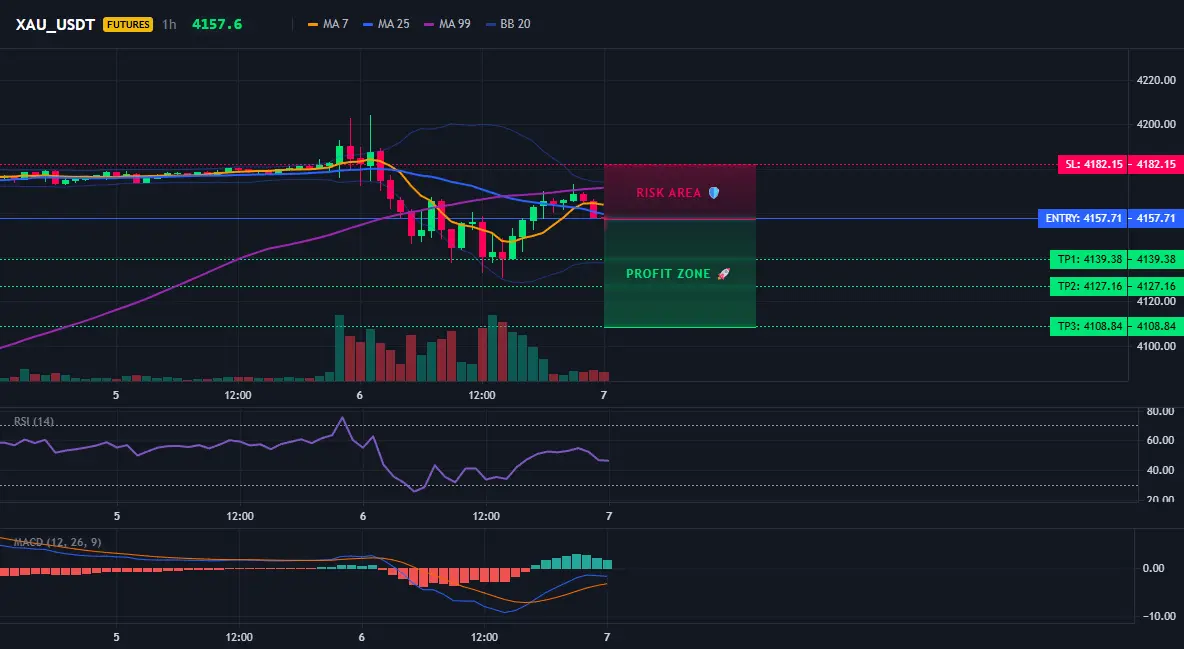The height and width of the screenshot is (649, 1184).
Task: Toggle the MA 7 legend item
Action: point(328,24)
